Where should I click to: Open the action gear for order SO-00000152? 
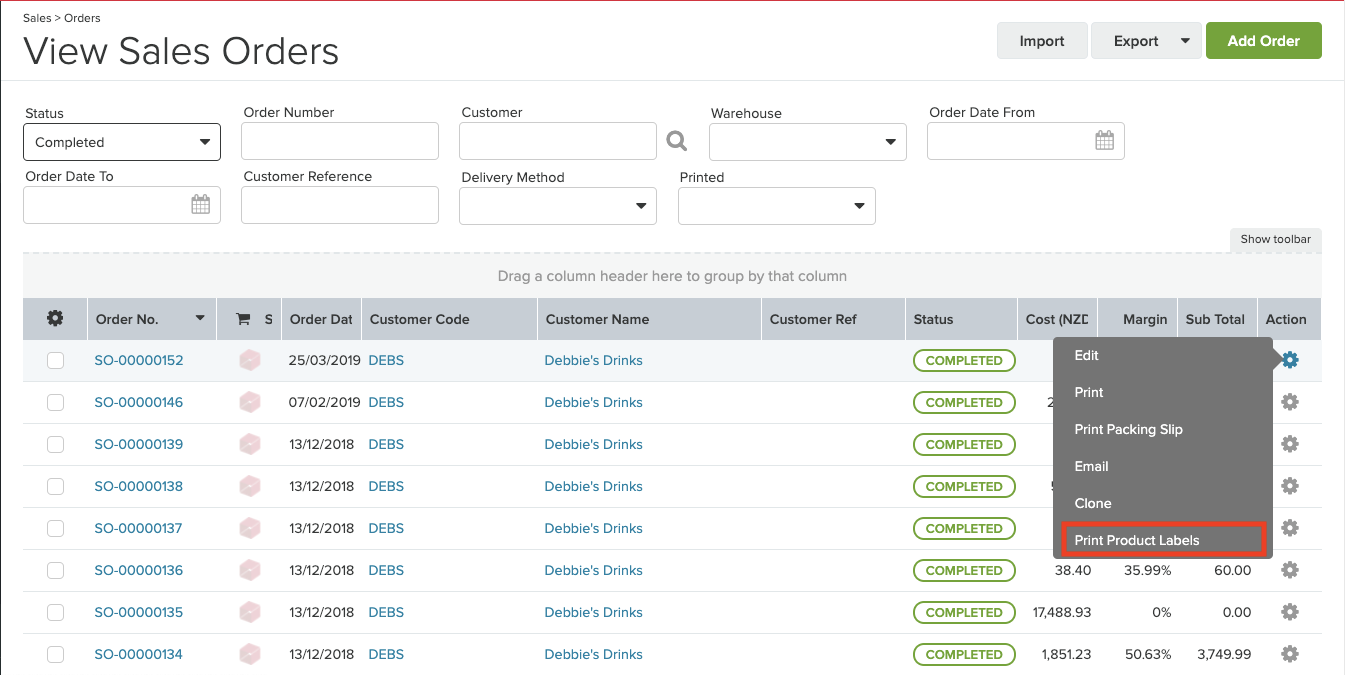(1290, 360)
